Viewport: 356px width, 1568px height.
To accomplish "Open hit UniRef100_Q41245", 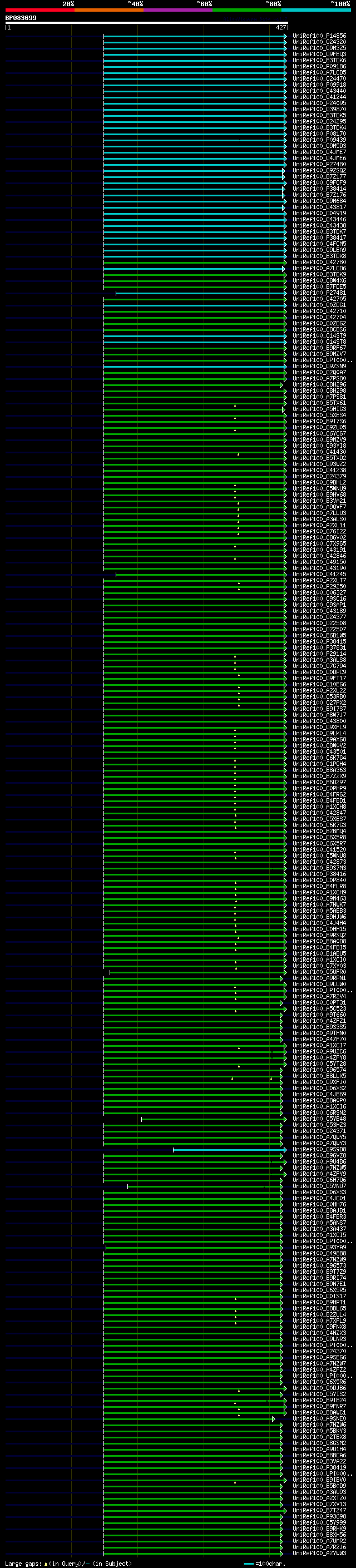I will 319,574.
